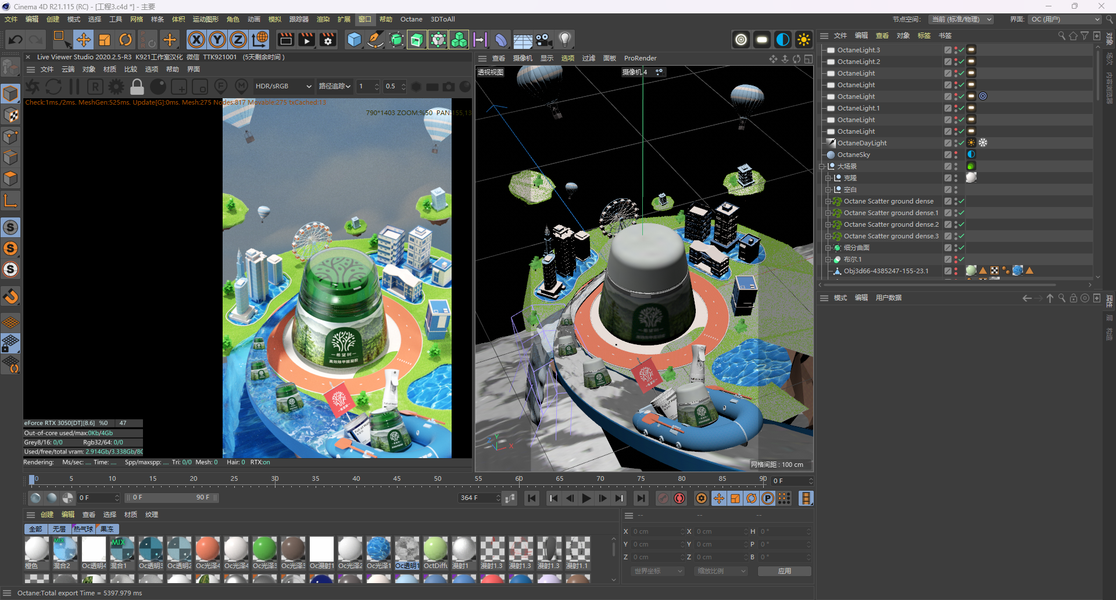1116x600 pixels.
Task: Expand the 克隆 tree node
Action: 828,178
